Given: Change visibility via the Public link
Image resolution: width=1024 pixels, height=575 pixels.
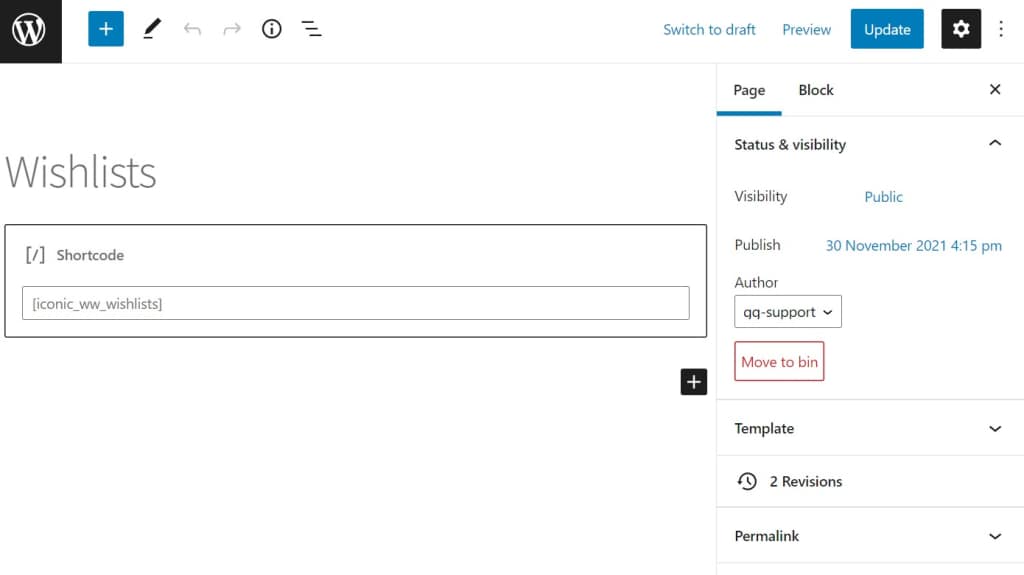Looking at the screenshot, I should [x=883, y=197].
